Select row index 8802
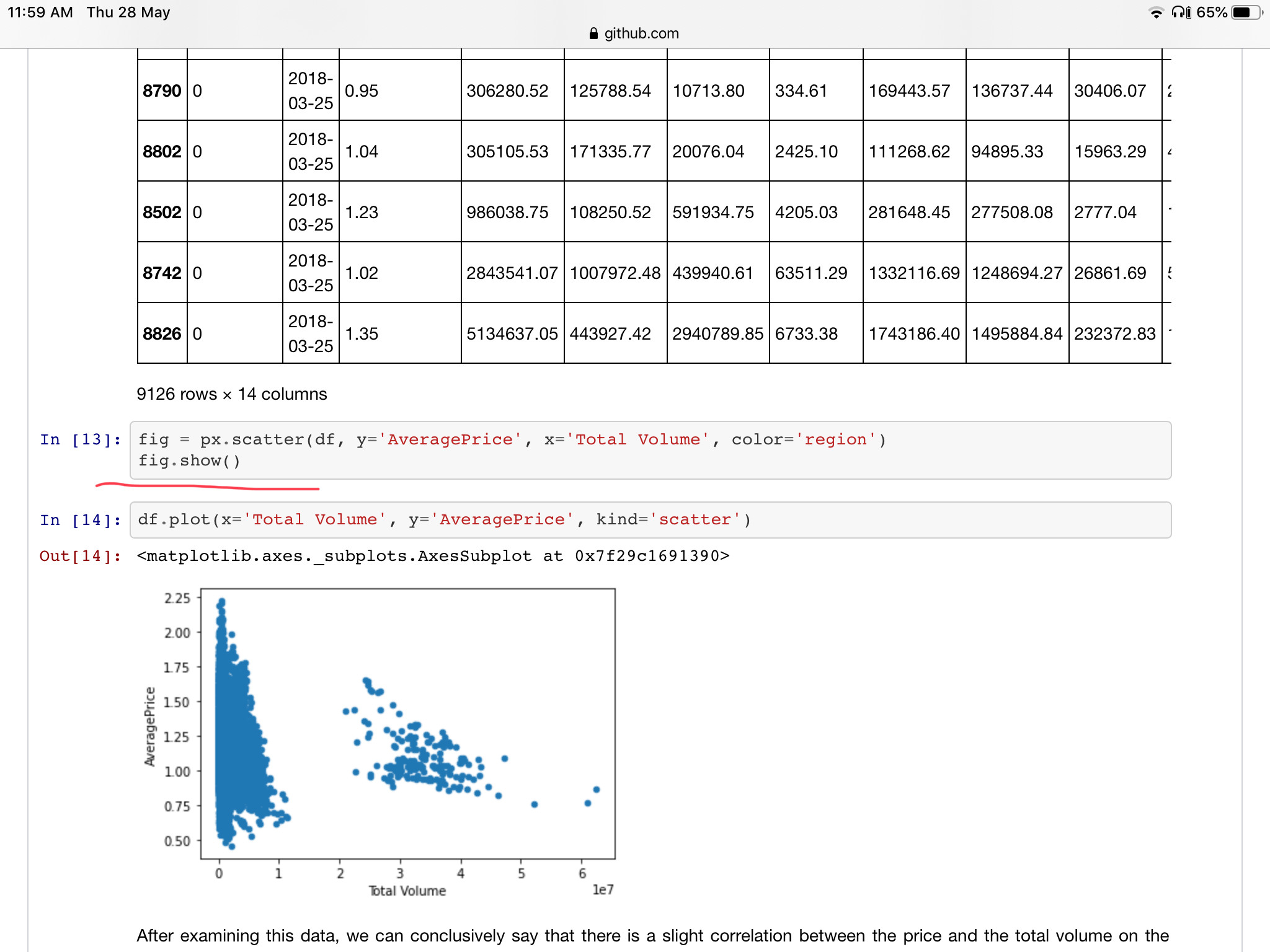The height and width of the screenshot is (952, 1270). click(x=162, y=151)
